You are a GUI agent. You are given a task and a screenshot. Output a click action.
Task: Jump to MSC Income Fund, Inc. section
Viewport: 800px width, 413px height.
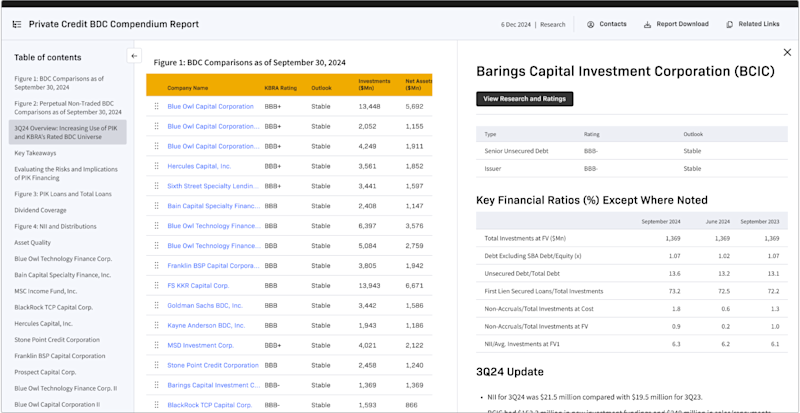[x=46, y=291]
